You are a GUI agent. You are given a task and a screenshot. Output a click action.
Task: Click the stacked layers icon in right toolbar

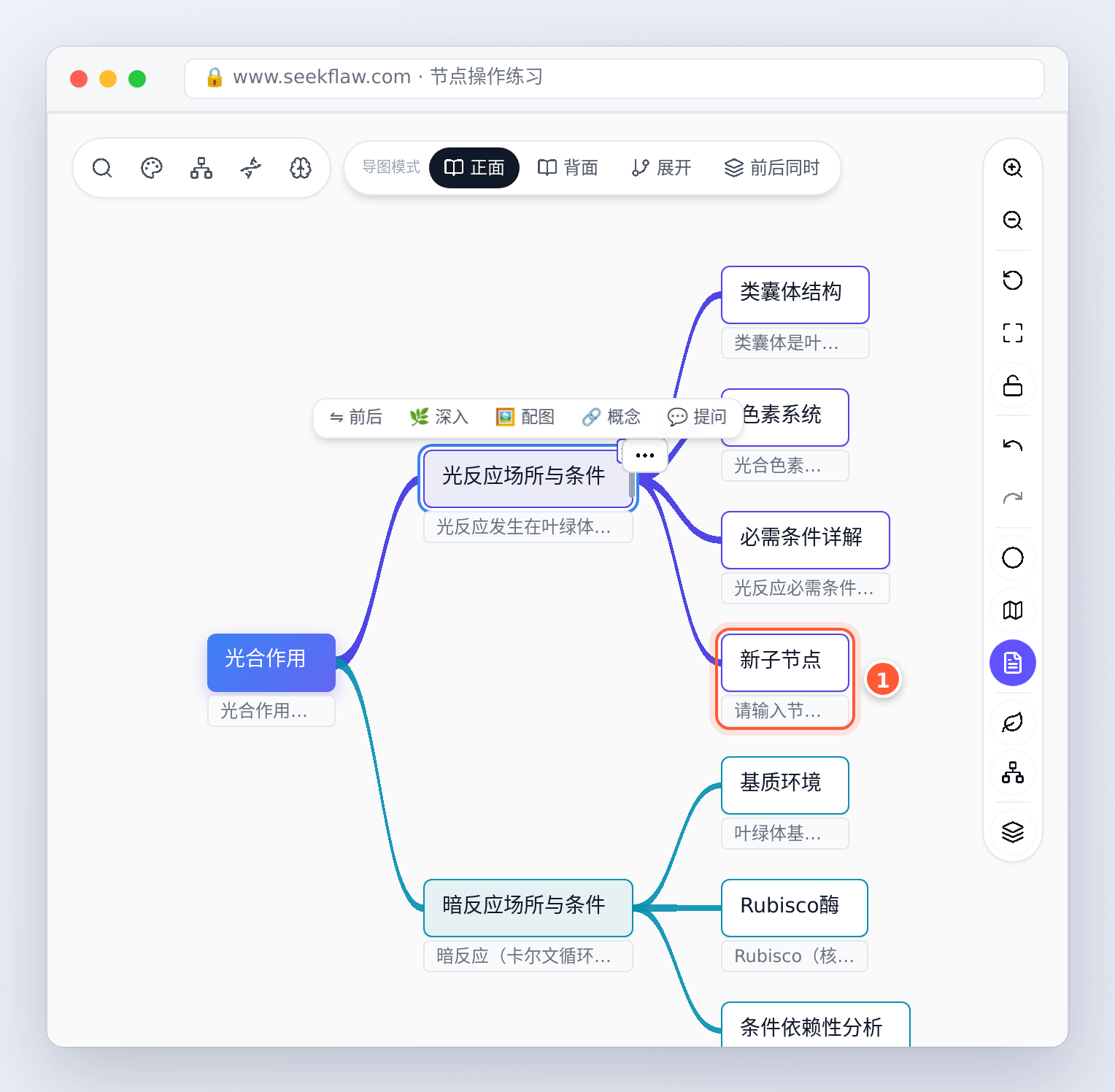click(1013, 832)
